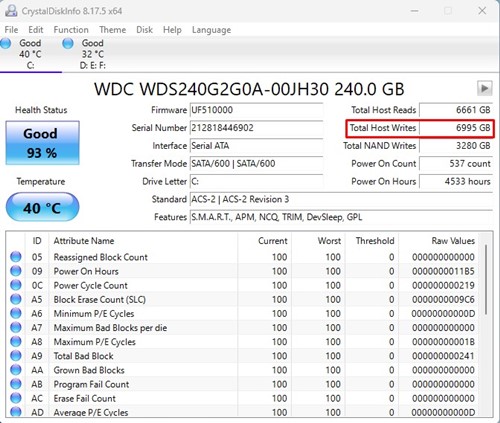Click the Power Cycle Count row name
Viewport: 500px width, 423px height.
tap(91, 285)
